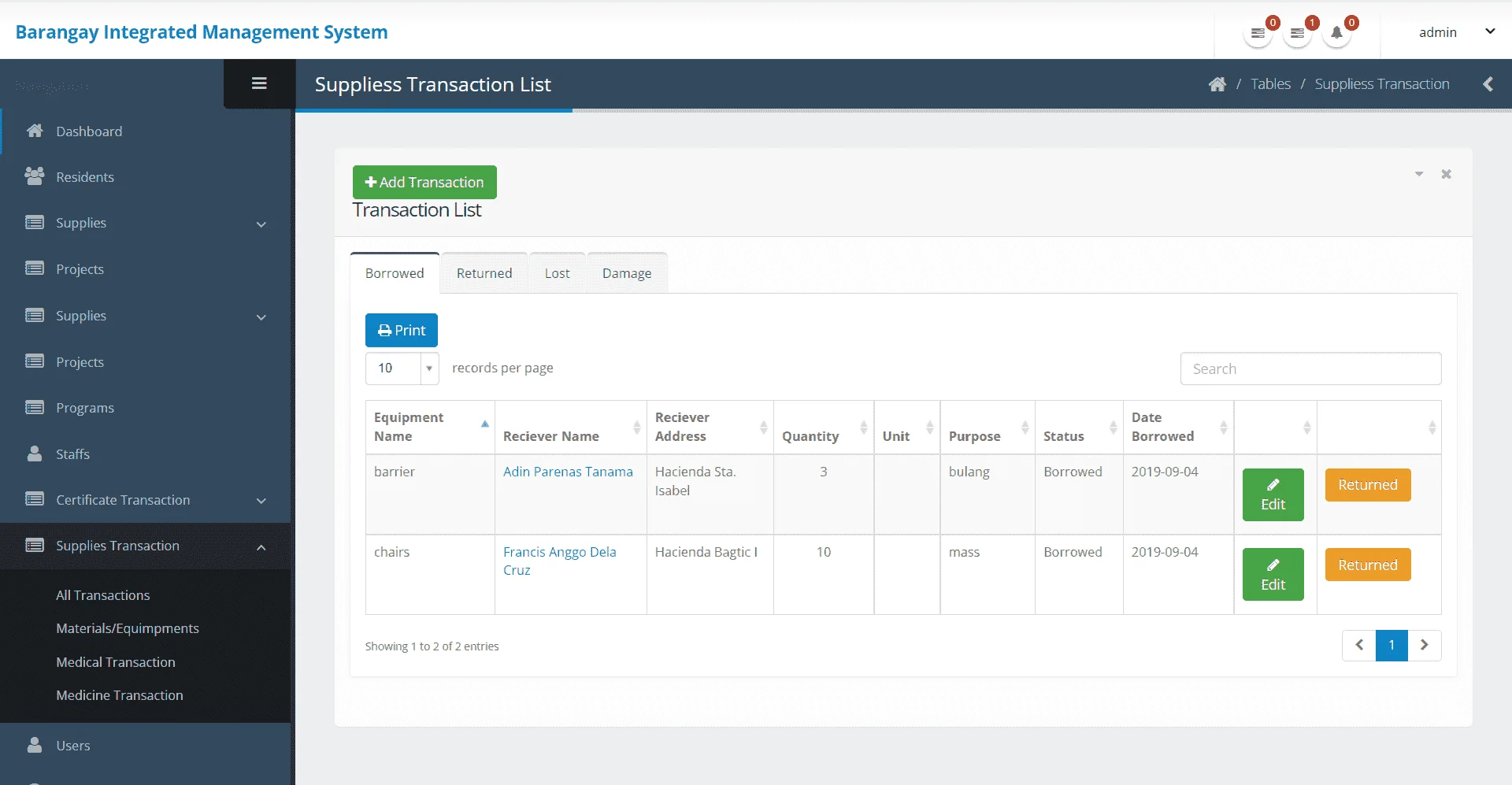Expand the second Supplies menu
Image resolution: width=1512 pixels, height=785 pixels.
coord(146,316)
